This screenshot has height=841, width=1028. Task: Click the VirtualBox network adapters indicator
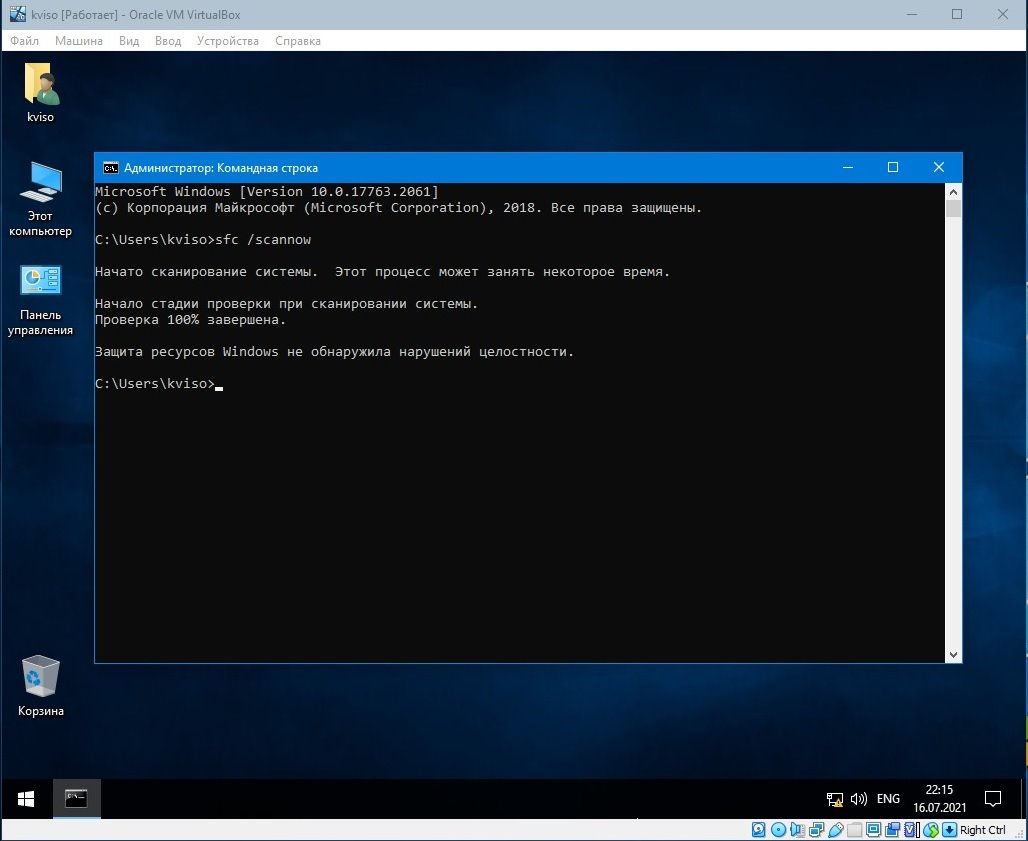[x=816, y=830]
